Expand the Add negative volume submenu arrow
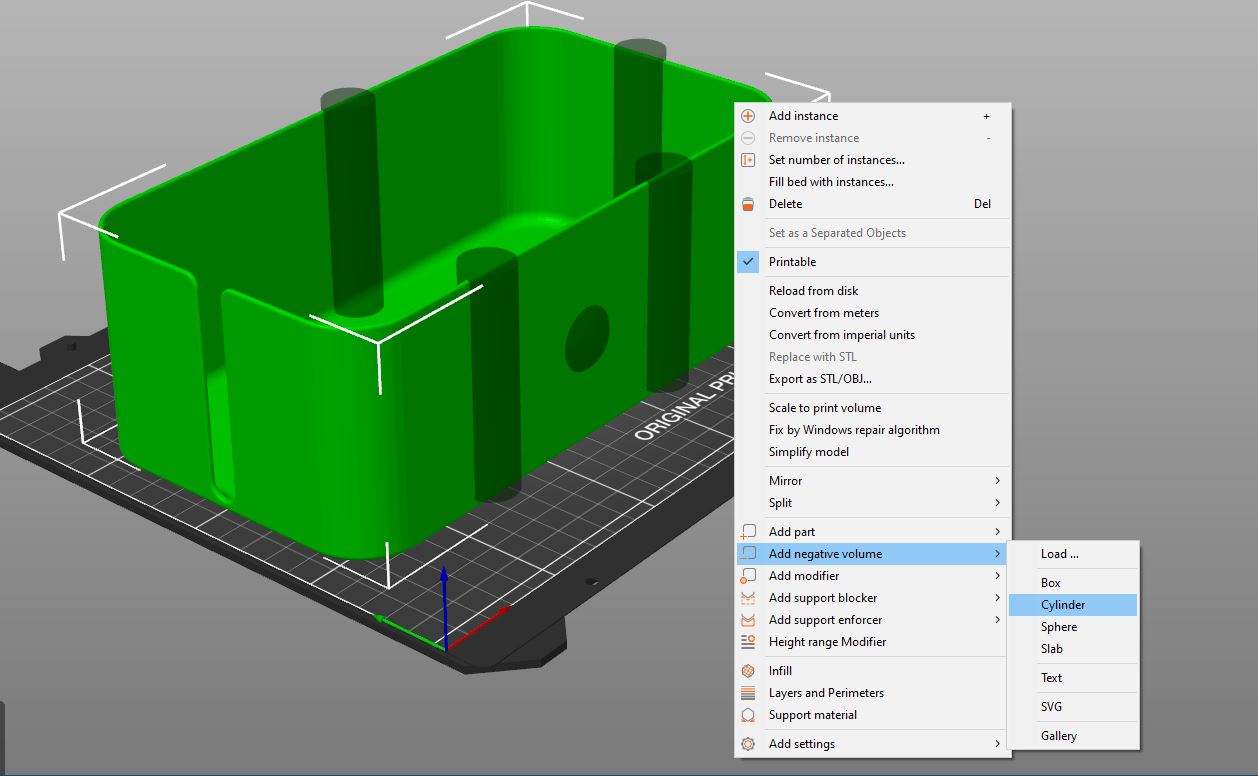The height and width of the screenshot is (776, 1258). 997,554
